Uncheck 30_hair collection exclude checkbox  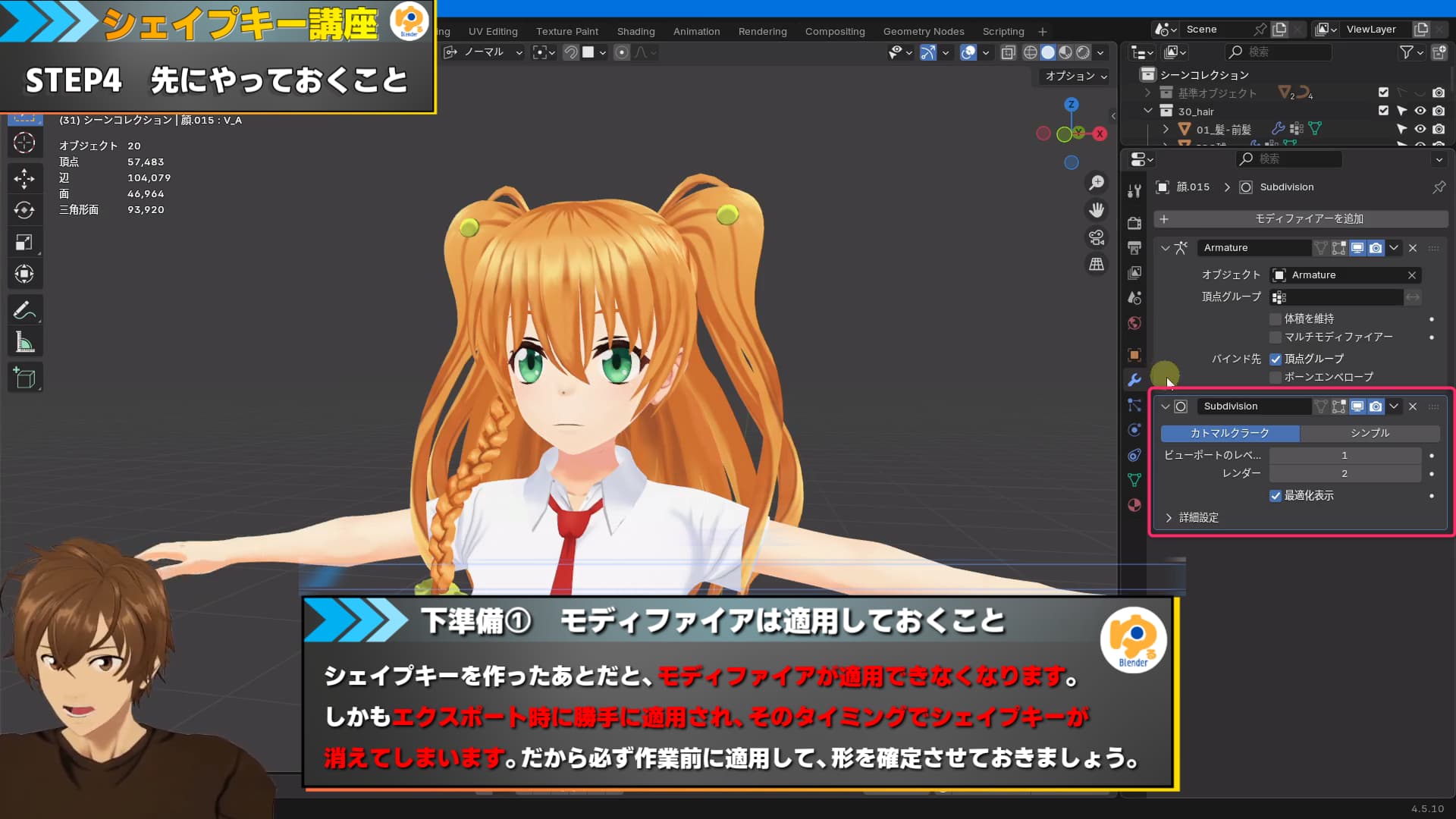pyautogui.click(x=1383, y=111)
